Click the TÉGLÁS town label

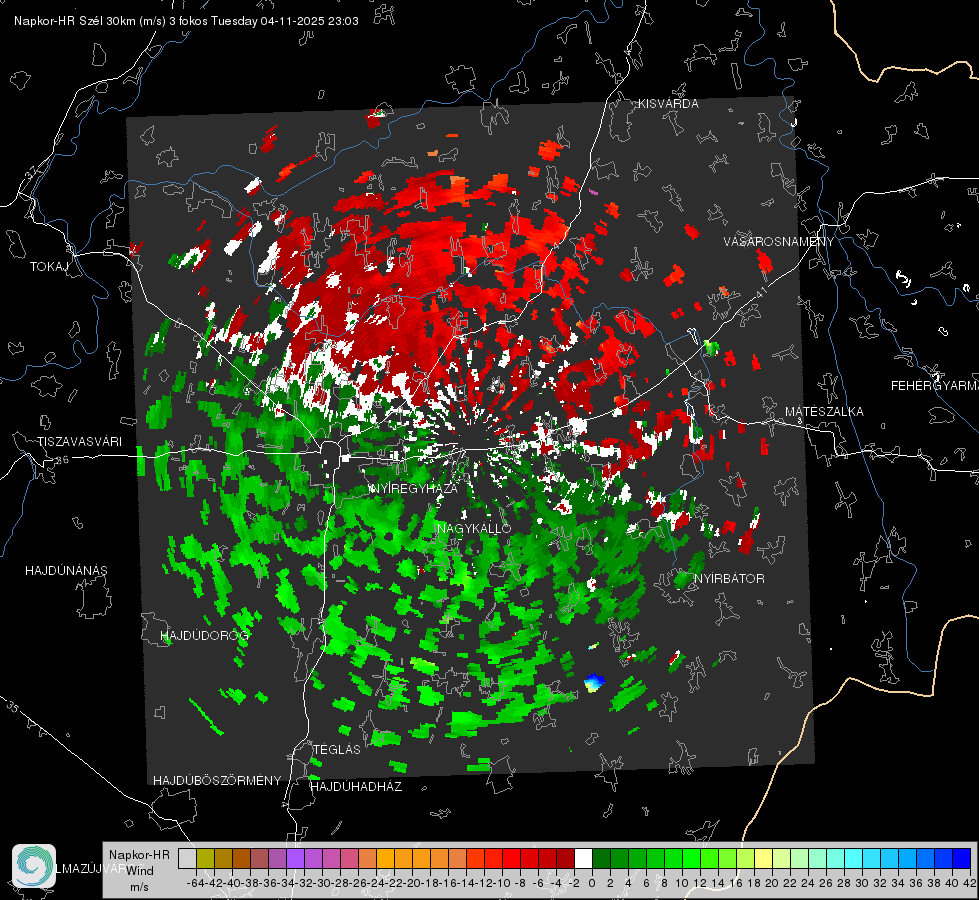337,749
